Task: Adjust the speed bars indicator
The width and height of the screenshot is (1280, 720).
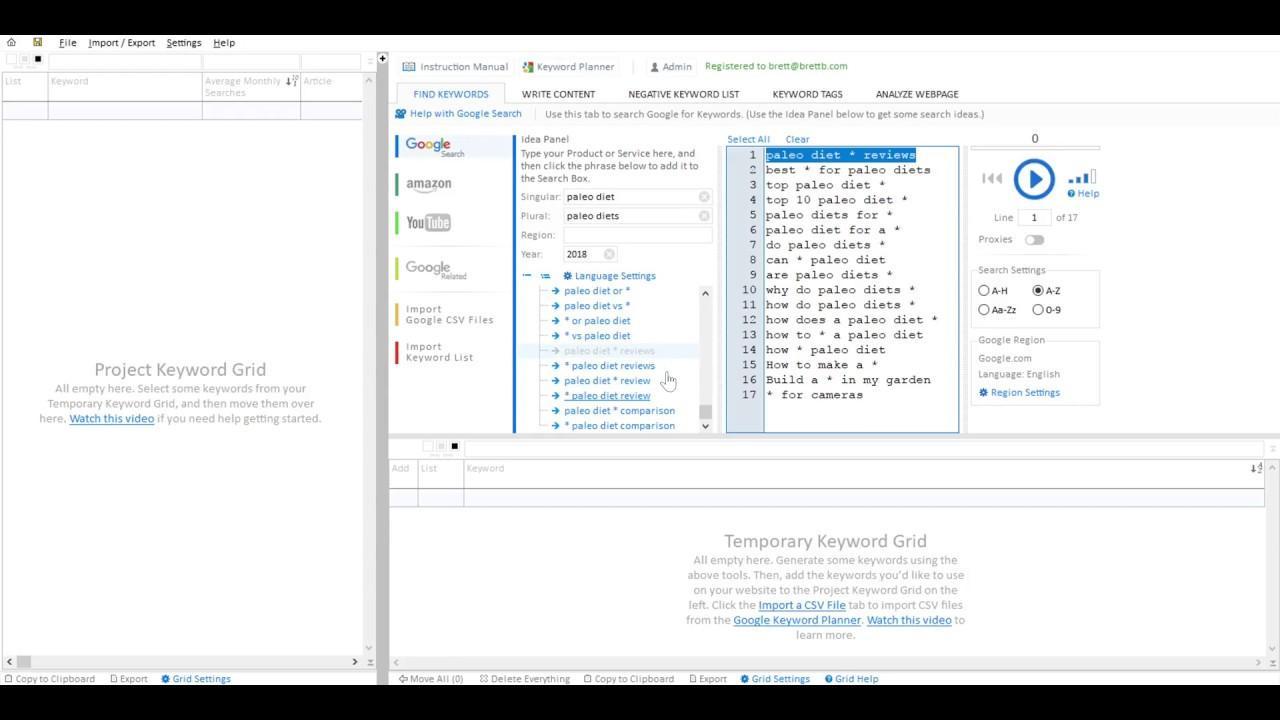Action: click(x=1082, y=177)
